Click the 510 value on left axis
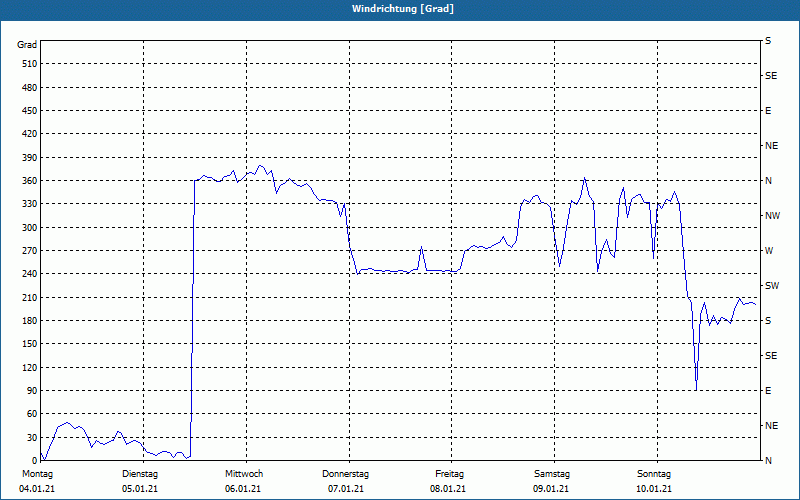The image size is (800, 500). click(x=30, y=64)
